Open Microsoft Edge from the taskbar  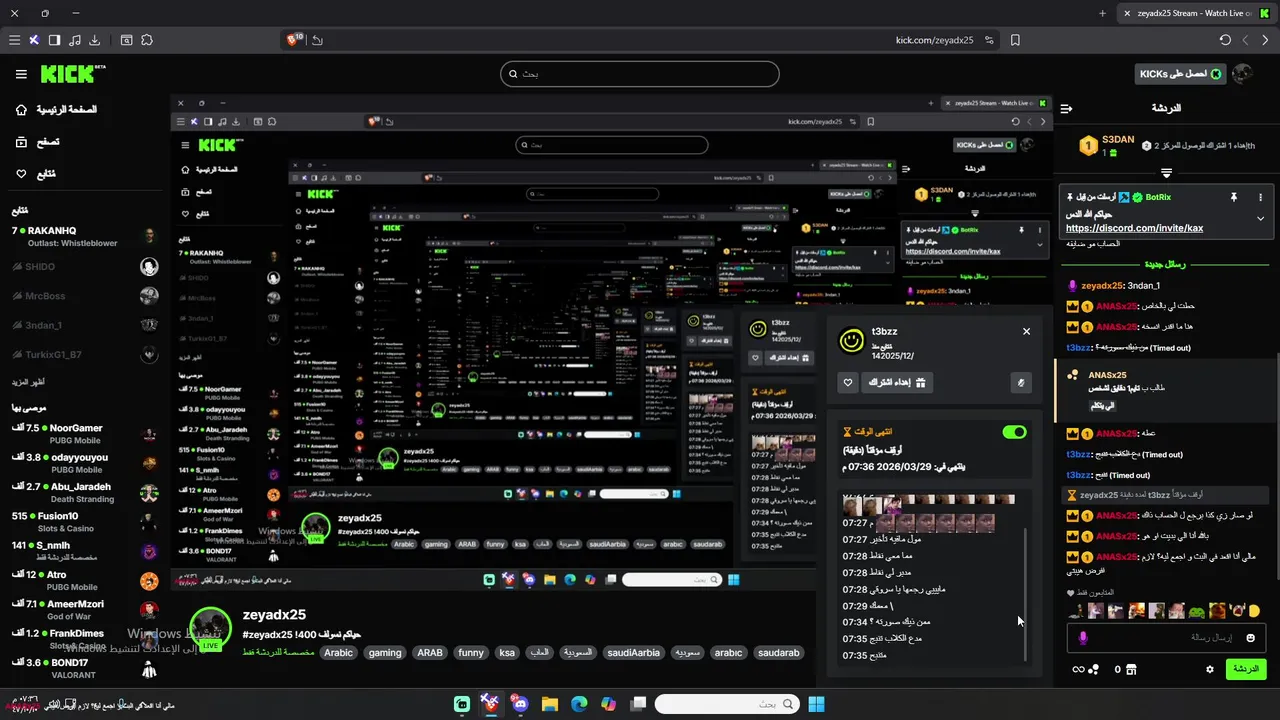[579, 704]
